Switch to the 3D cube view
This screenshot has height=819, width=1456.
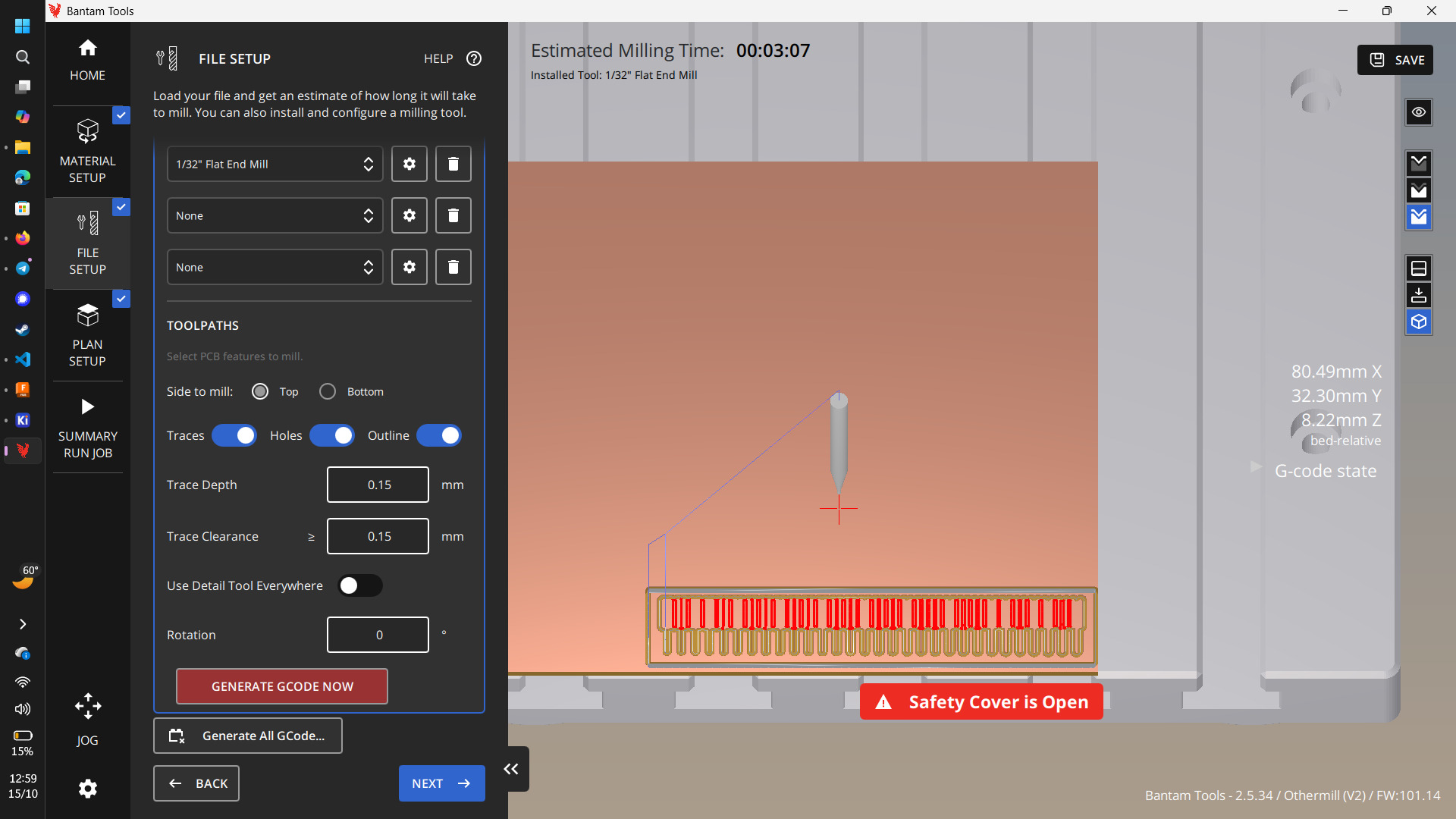1419,322
